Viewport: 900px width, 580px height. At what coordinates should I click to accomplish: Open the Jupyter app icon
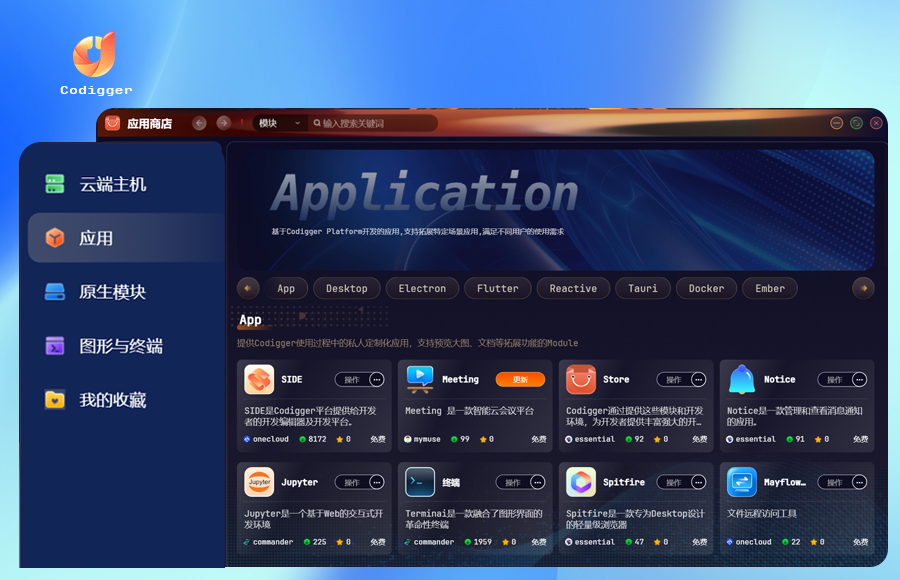pos(259,482)
